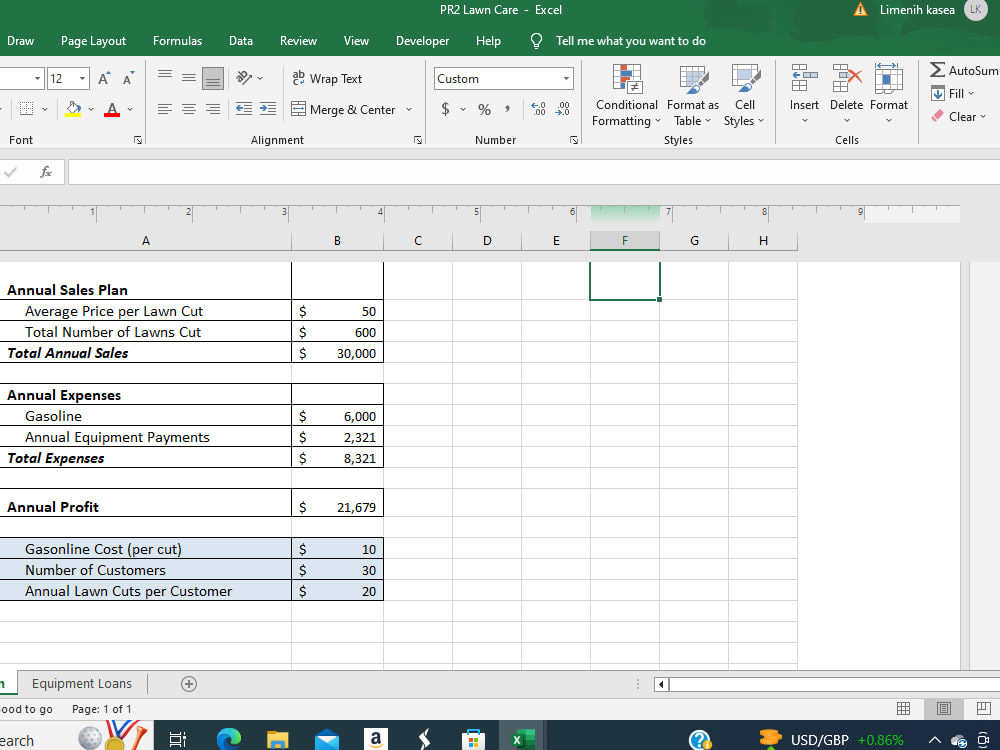The image size is (1000, 750).
Task: Apply middle vertical alignment
Action: 189,78
